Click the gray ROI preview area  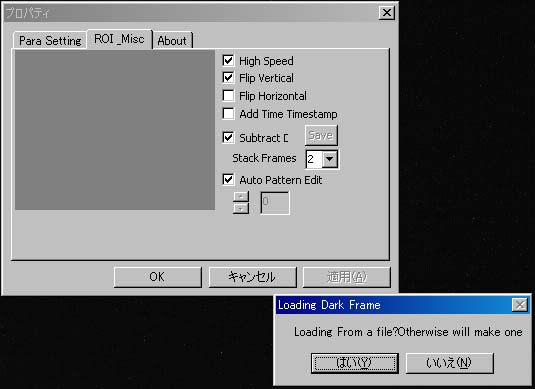[115, 130]
